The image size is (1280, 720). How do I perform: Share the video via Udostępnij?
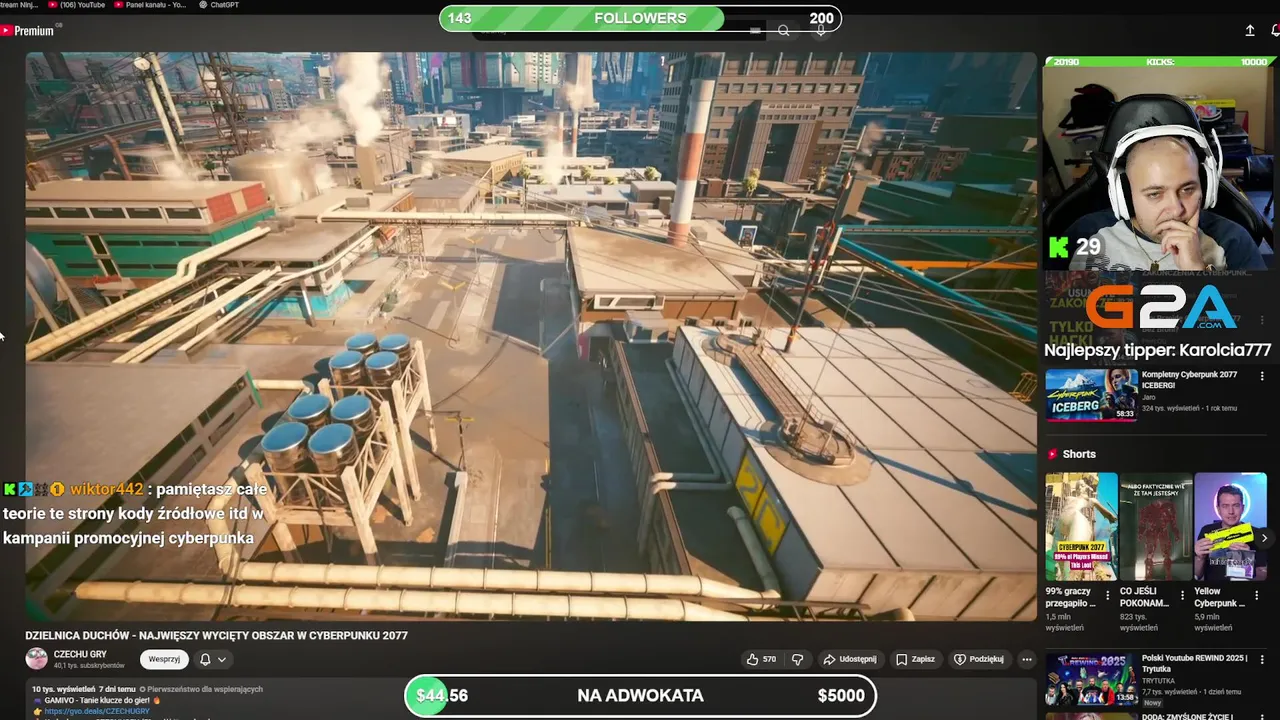[x=849, y=659]
